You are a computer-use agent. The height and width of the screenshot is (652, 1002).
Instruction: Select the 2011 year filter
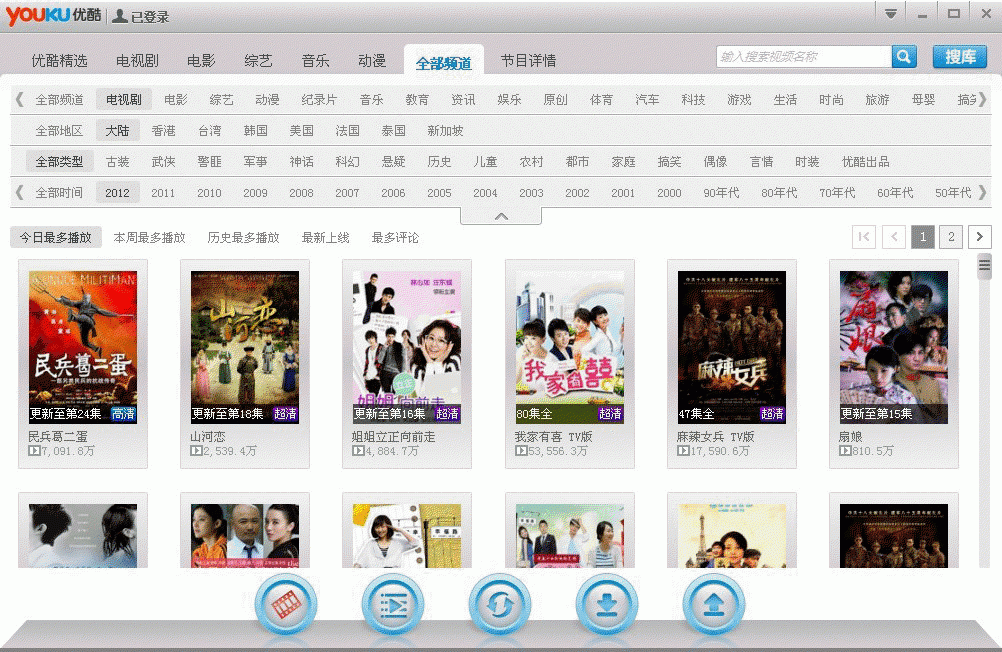163,193
